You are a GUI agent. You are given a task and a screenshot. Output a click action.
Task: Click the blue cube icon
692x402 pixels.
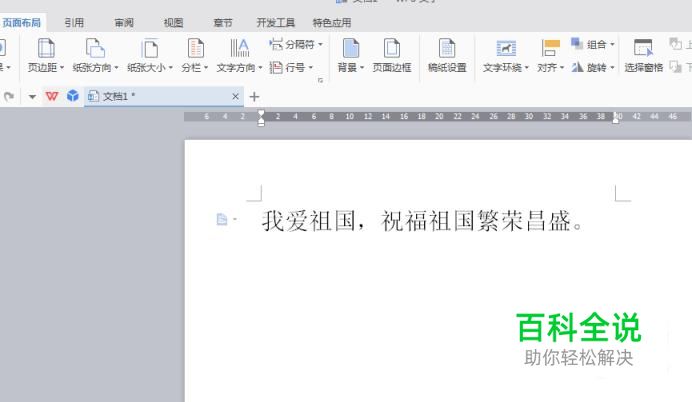pos(73,96)
